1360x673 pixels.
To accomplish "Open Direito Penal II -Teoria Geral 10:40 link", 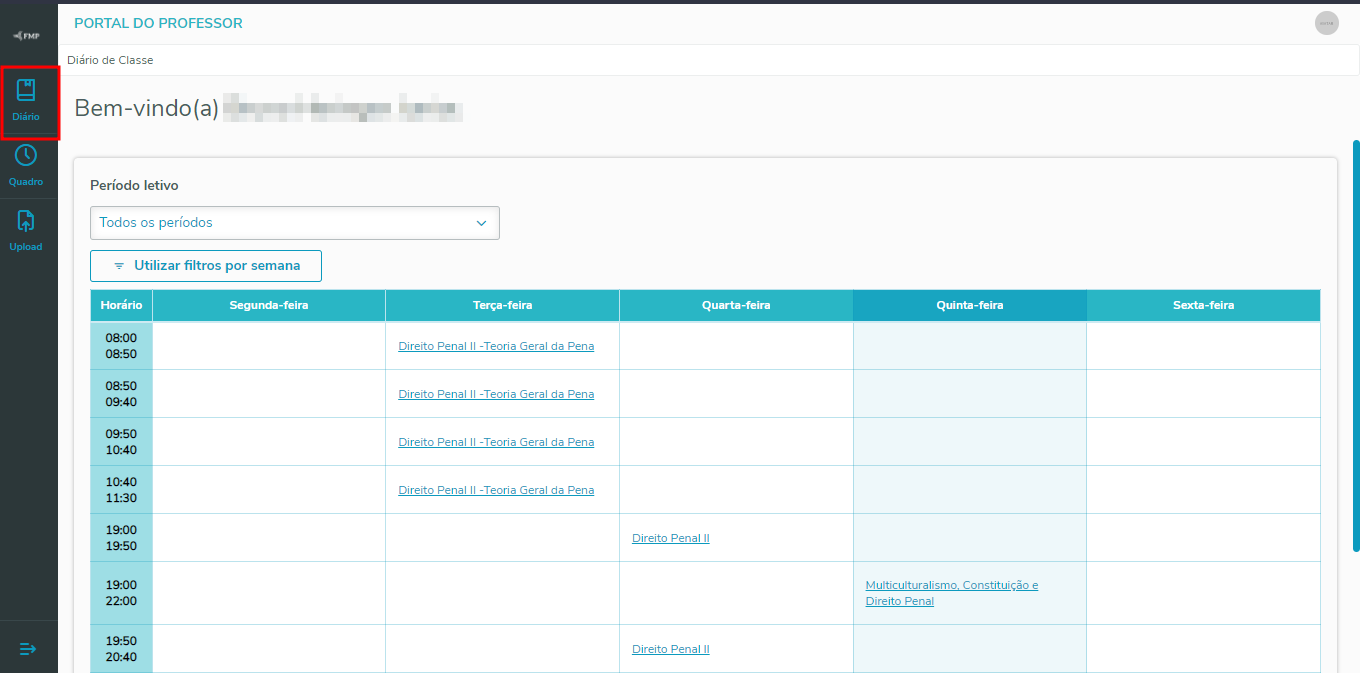I will pos(496,490).
